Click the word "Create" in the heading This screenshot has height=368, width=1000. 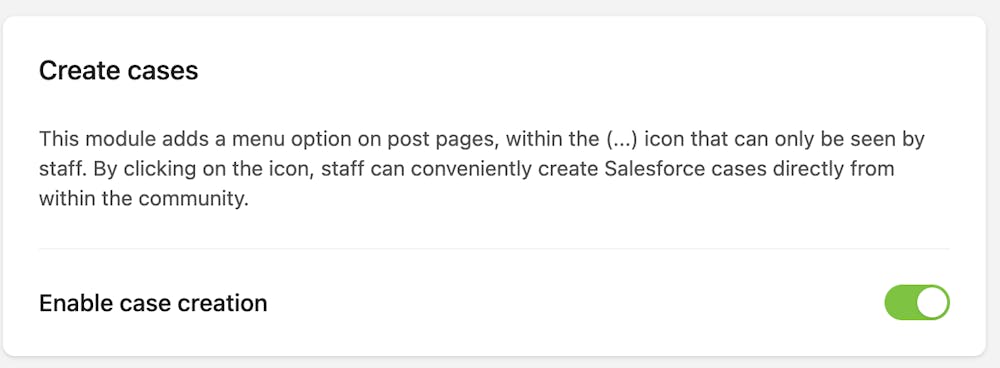pyautogui.click(x=79, y=71)
